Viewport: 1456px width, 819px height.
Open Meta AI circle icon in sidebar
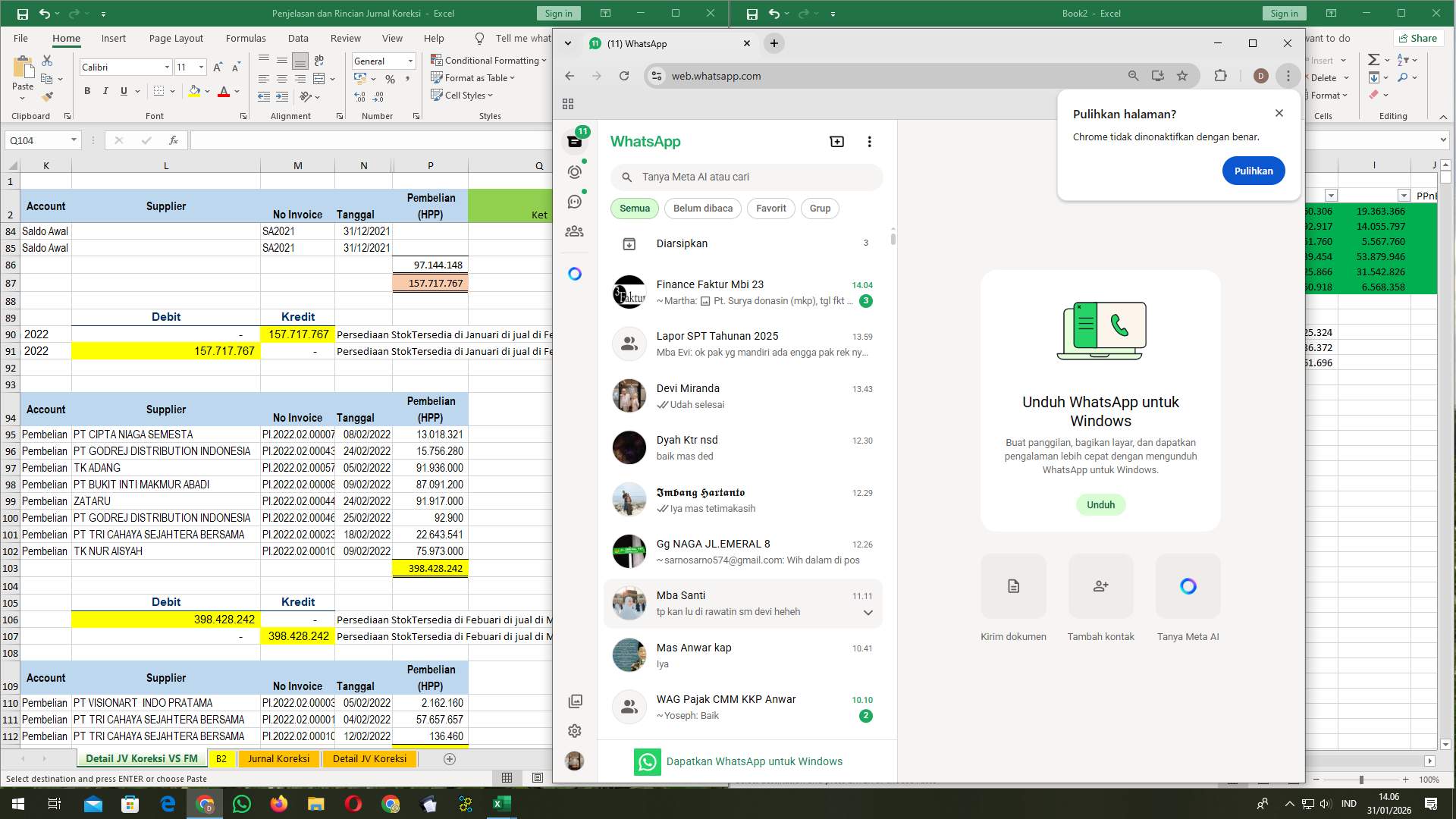[575, 274]
